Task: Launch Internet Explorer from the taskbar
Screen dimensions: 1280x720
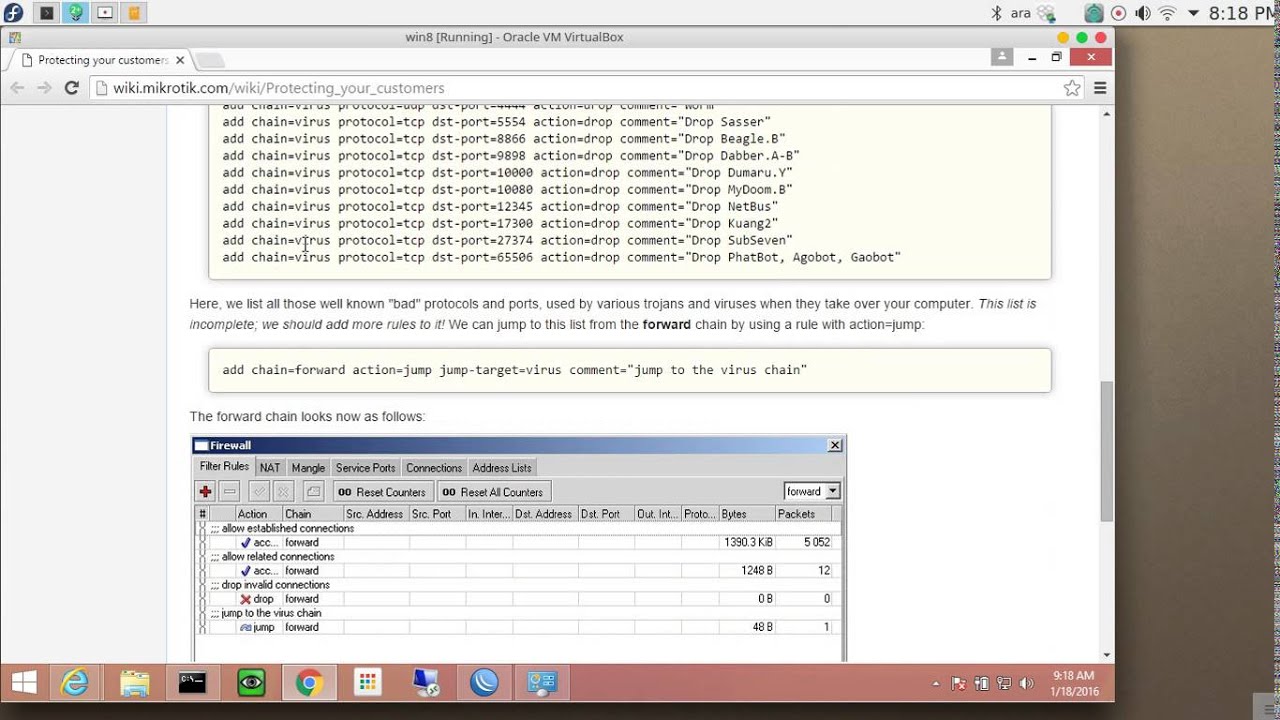Action: [74, 683]
